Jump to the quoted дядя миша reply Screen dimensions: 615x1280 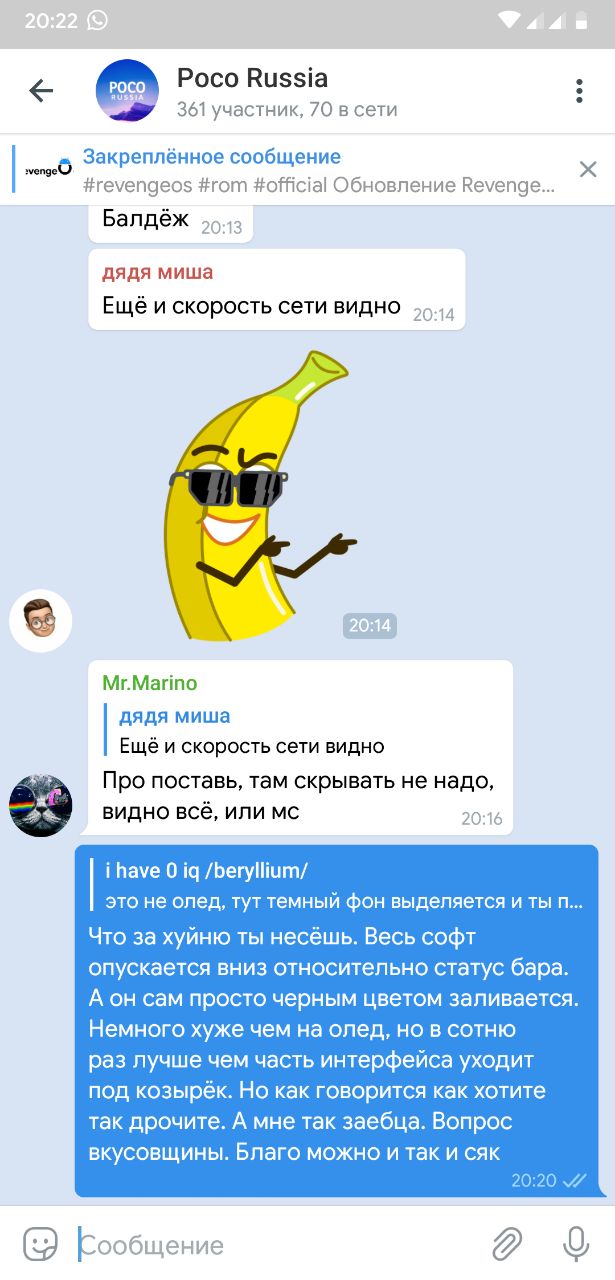tap(252, 731)
